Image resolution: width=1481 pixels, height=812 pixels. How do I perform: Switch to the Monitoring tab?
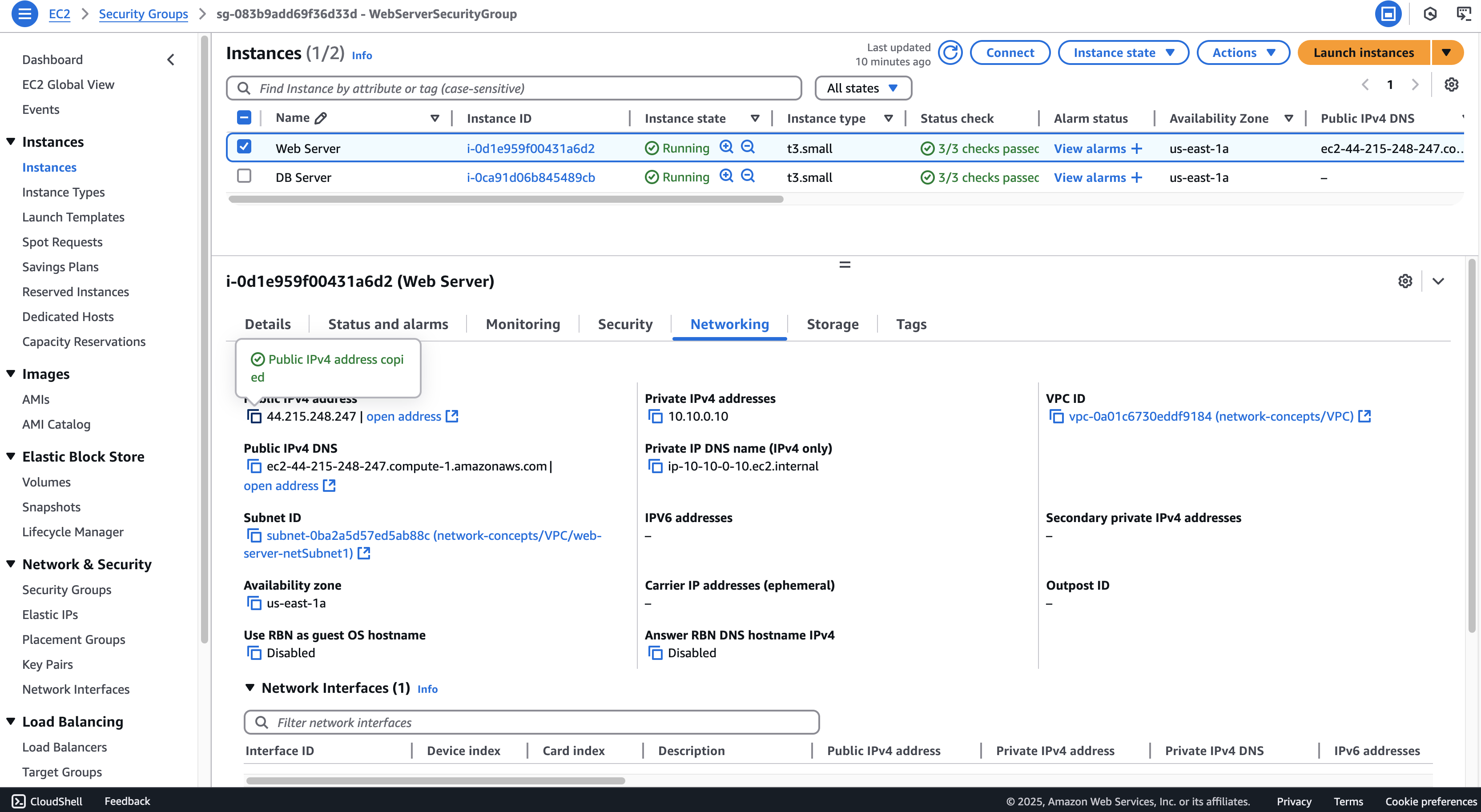523,324
